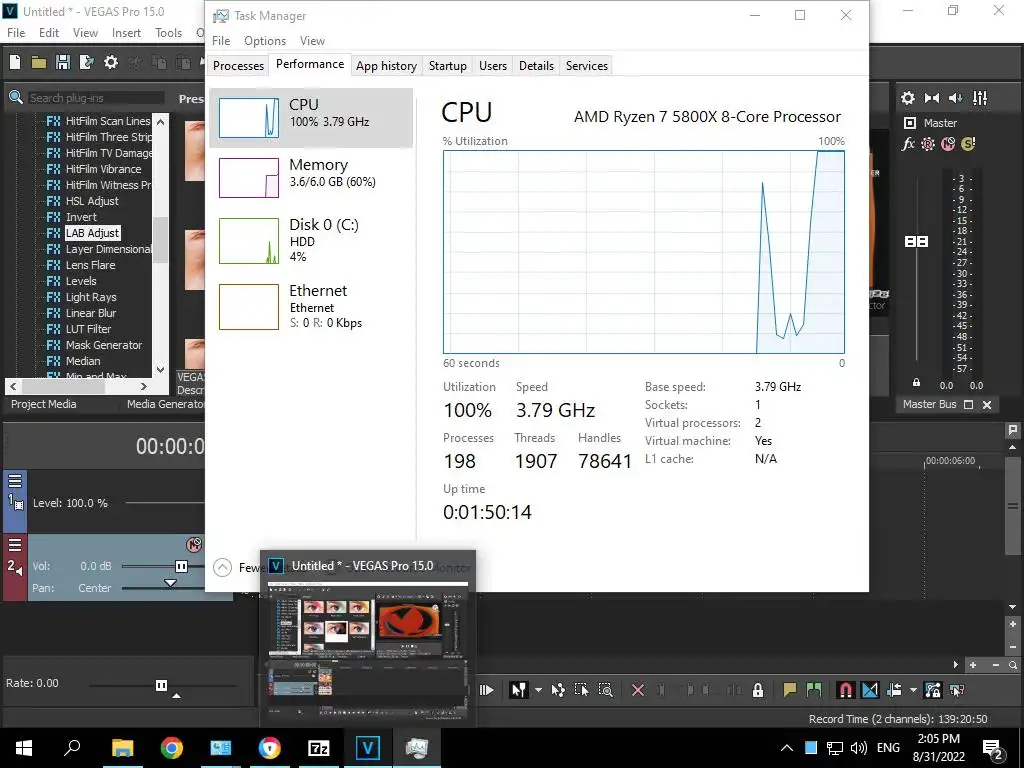
Task: Open the Services tab
Action: [x=586, y=65]
